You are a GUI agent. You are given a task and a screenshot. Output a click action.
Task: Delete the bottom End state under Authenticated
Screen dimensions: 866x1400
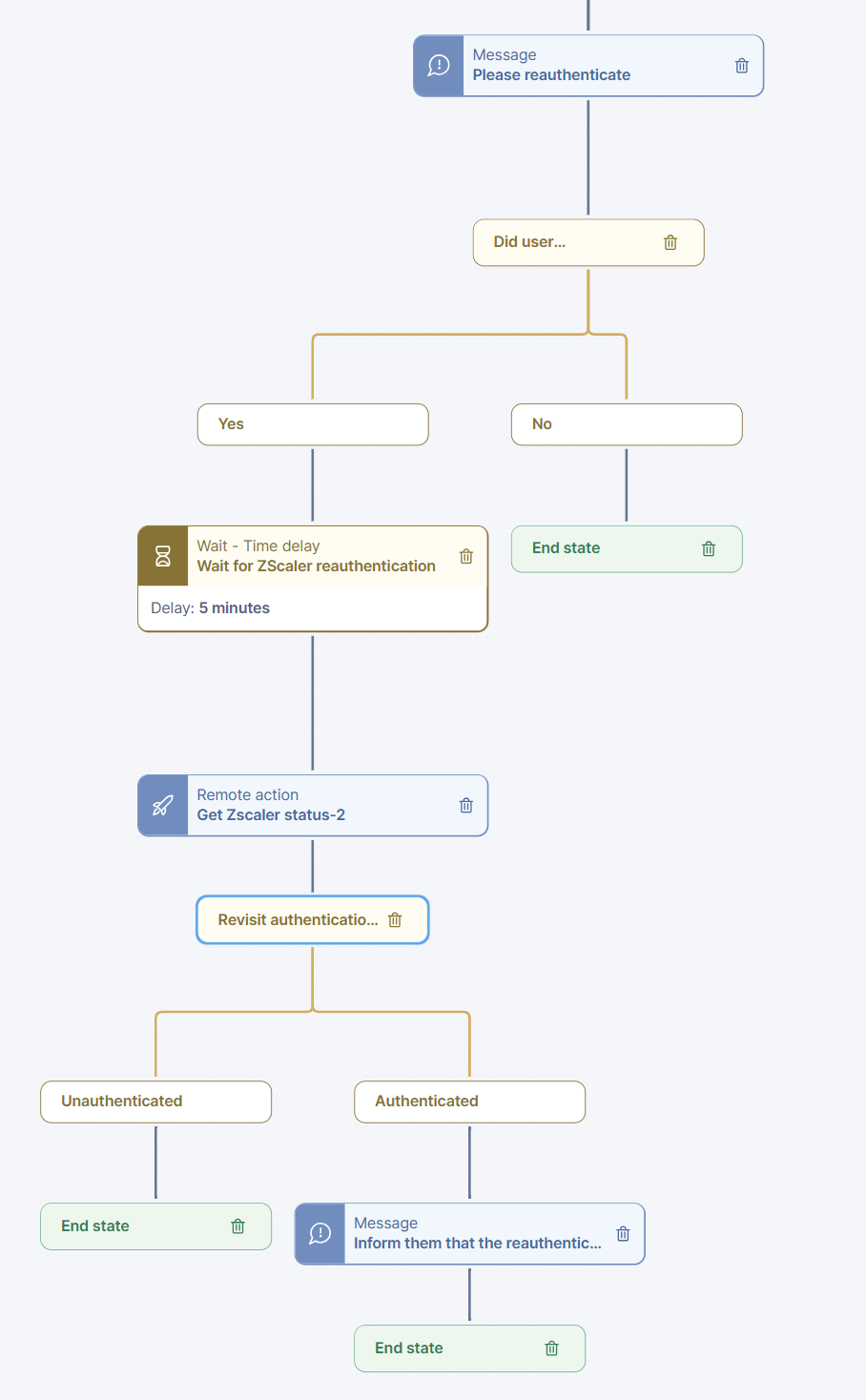(551, 1349)
